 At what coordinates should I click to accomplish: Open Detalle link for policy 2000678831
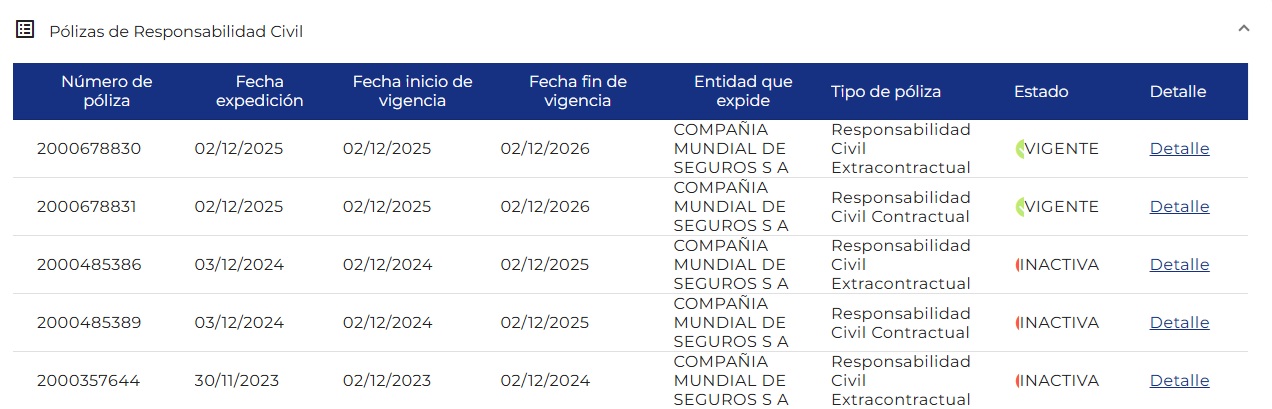pos(1179,207)
